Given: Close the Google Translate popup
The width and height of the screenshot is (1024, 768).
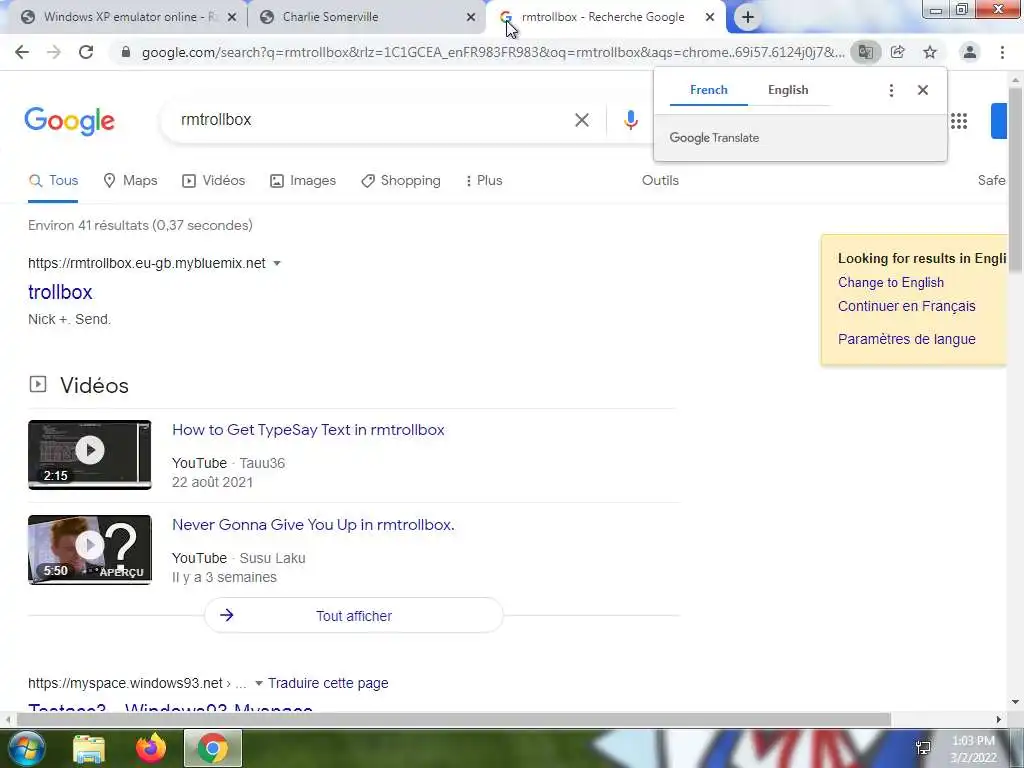Looking at the screenshot, I should coord(923,90).
